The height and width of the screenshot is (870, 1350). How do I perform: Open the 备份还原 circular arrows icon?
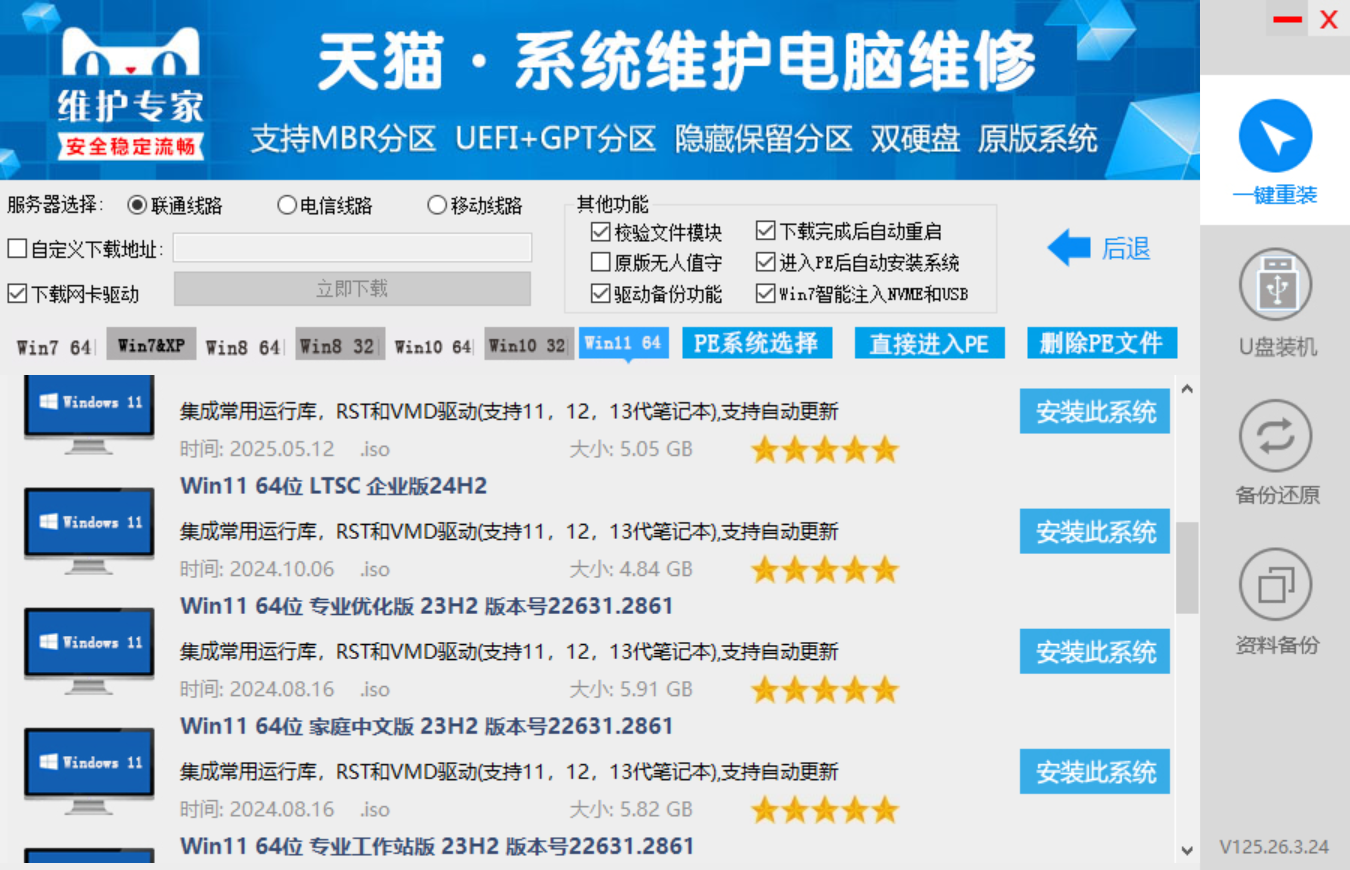1275,436
